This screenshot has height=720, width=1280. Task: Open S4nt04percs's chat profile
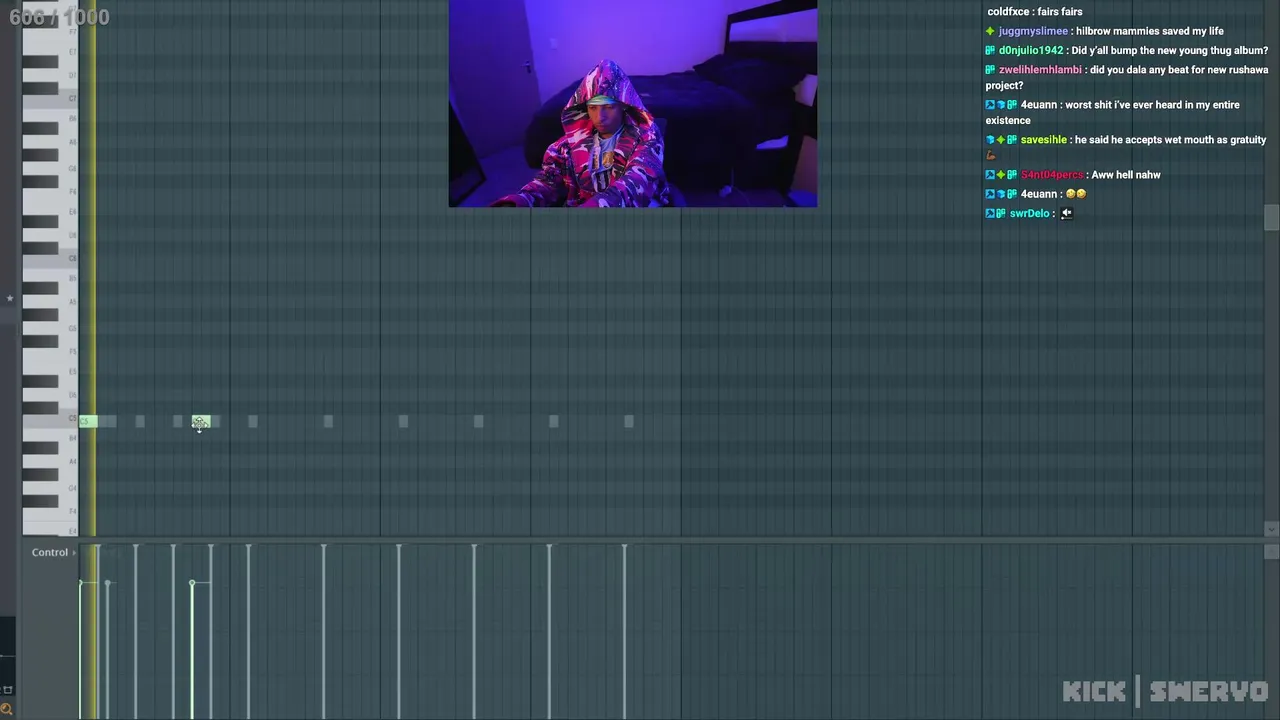(x=1052, y=175)
